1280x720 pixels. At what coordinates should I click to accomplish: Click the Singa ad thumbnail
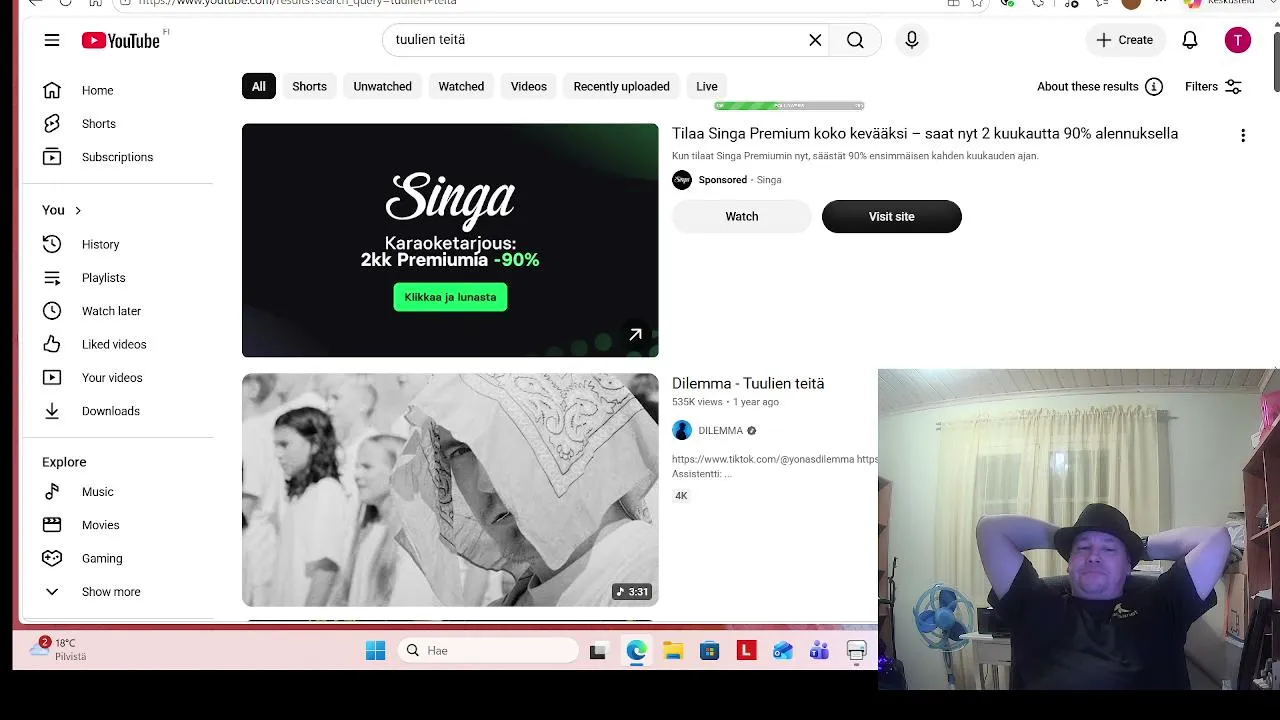click(x=450, y=240)
